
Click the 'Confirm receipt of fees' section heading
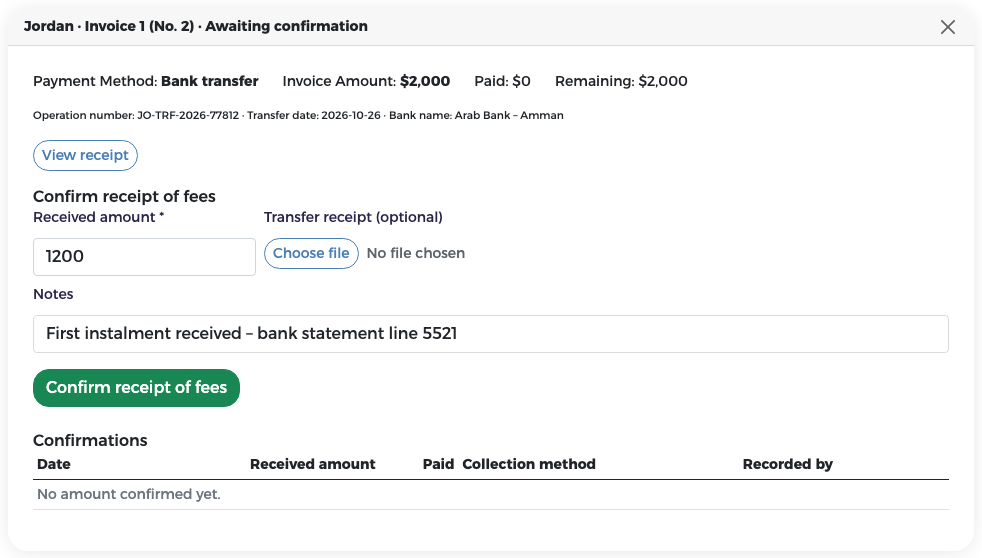(124, 197)
